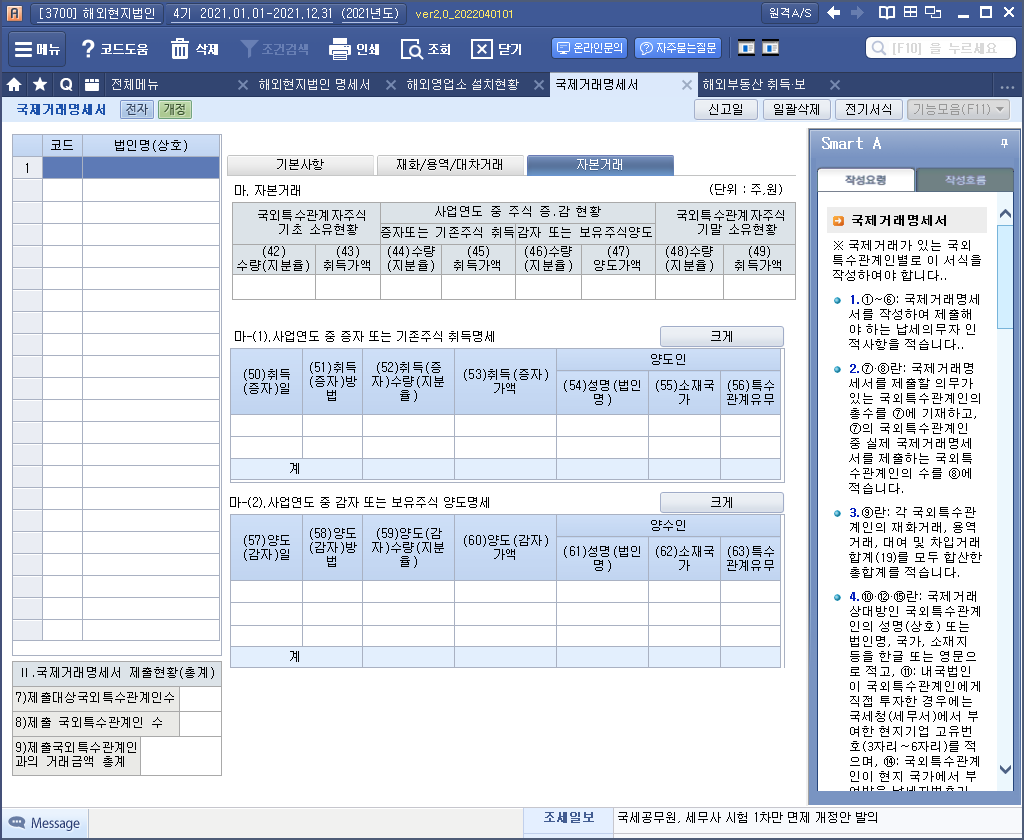This screenshot has width=1024, height=840.
Task: Click the 닫기 close-form toolbar button
Action: (496, 49)
